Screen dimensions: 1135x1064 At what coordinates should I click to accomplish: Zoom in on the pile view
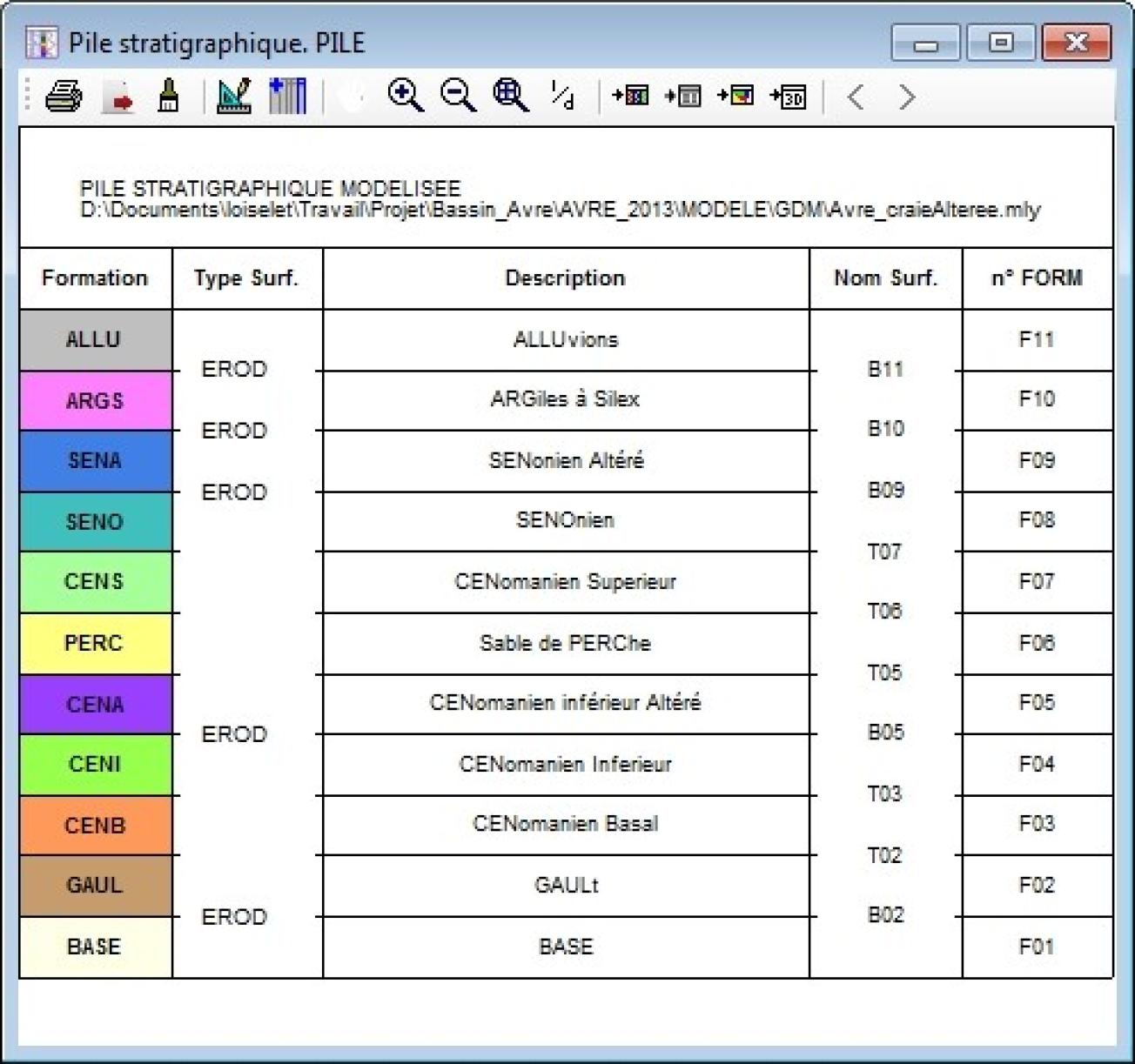coord(406,97)
